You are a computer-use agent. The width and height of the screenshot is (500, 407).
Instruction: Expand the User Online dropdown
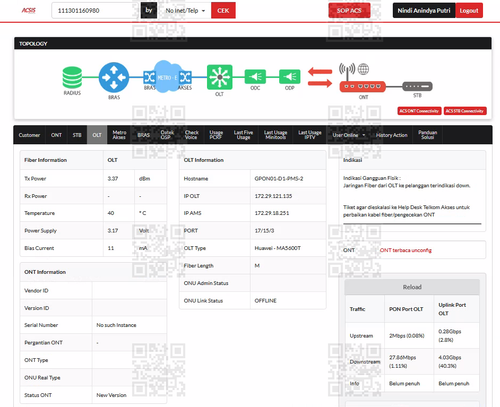coord(349,135)
